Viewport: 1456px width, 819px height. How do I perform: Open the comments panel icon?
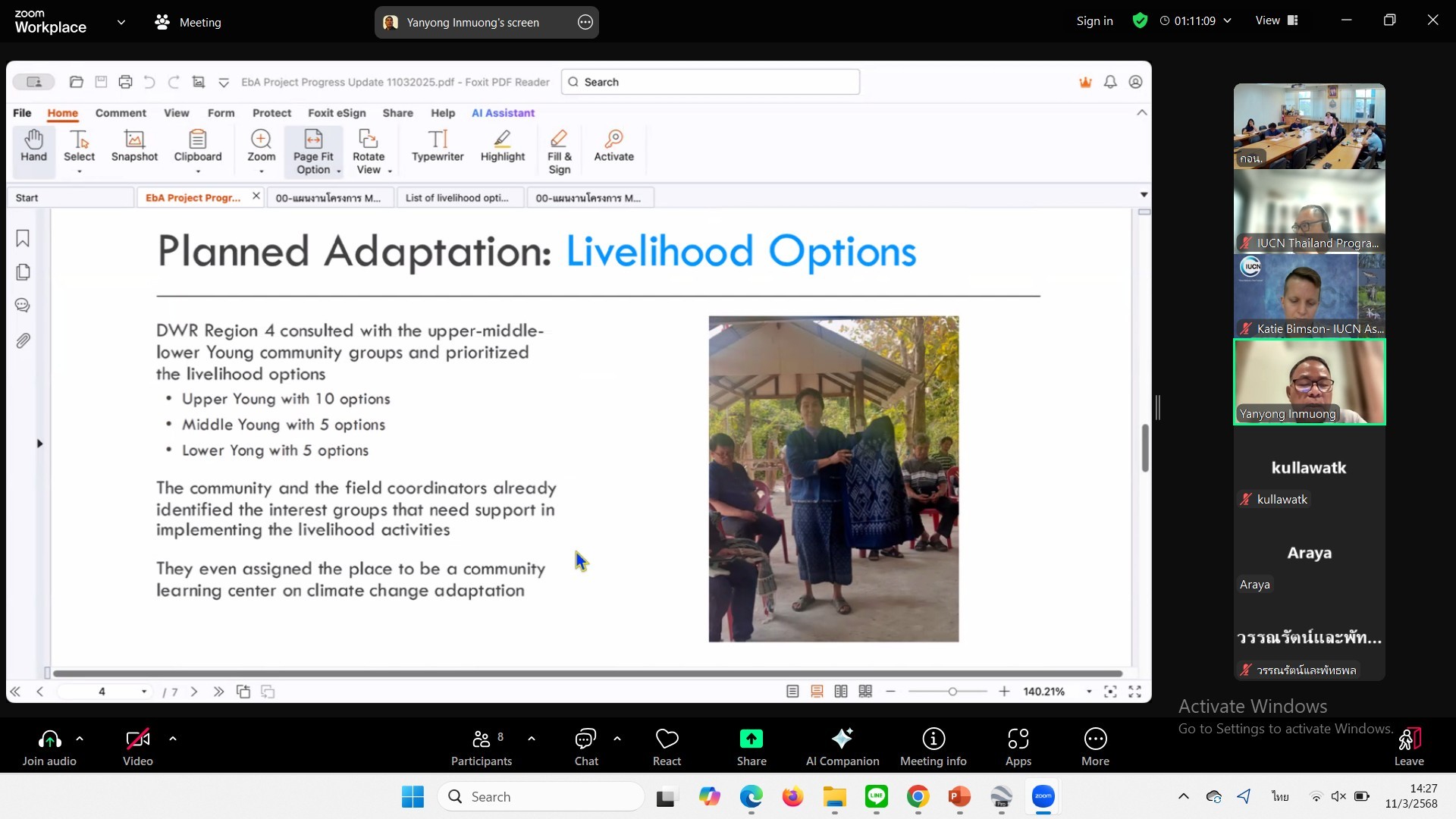[x=23, y=306]
